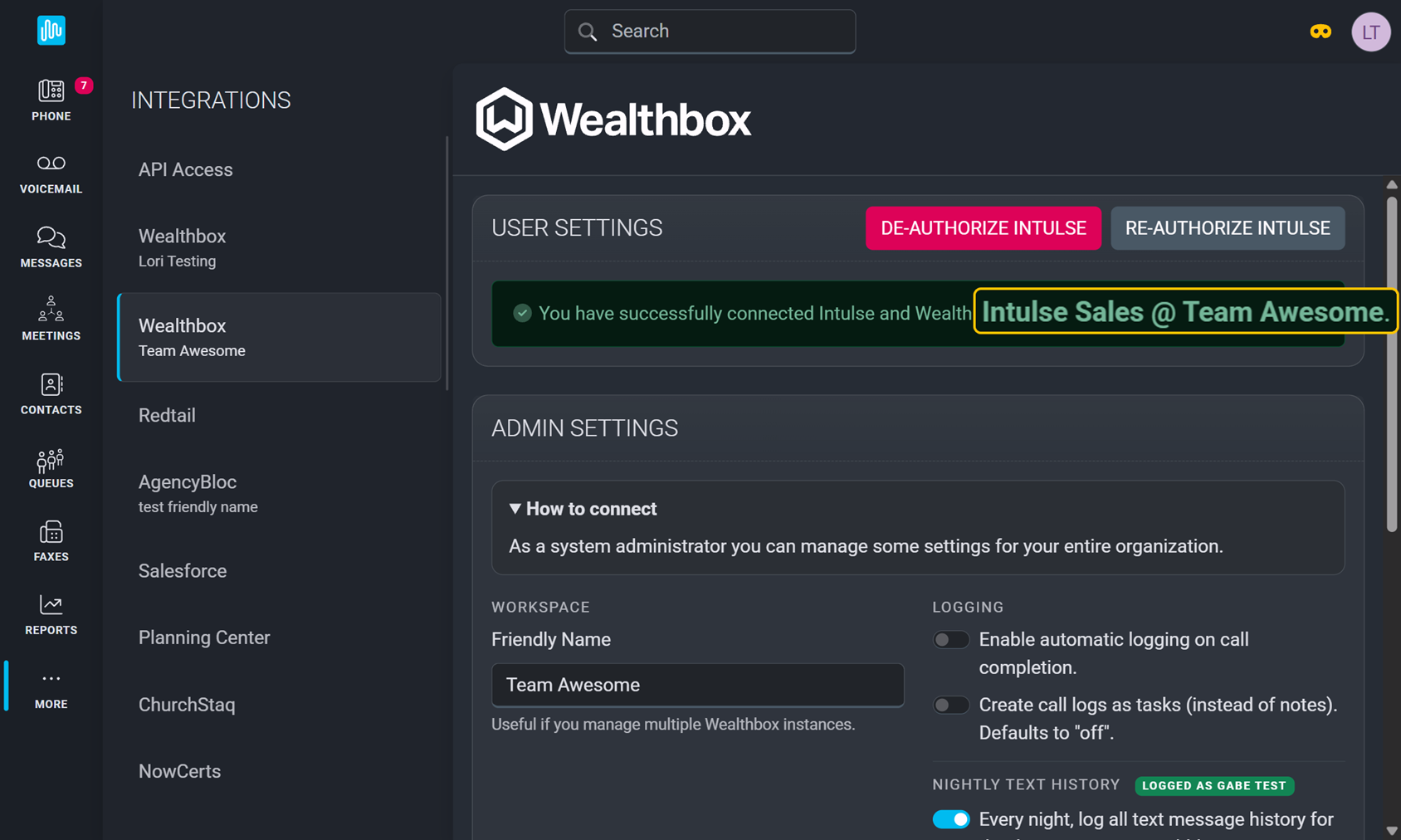
Task: Select Wealthbox Lori Testing integration
Action: coord(279,247)
